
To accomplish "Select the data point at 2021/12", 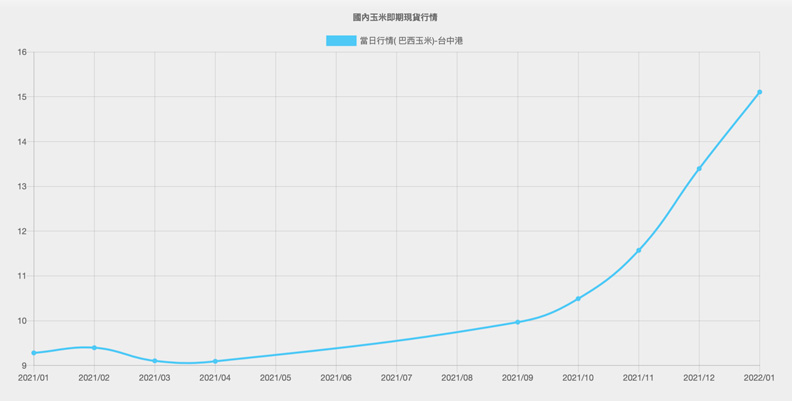I will (x=699, y=169).
